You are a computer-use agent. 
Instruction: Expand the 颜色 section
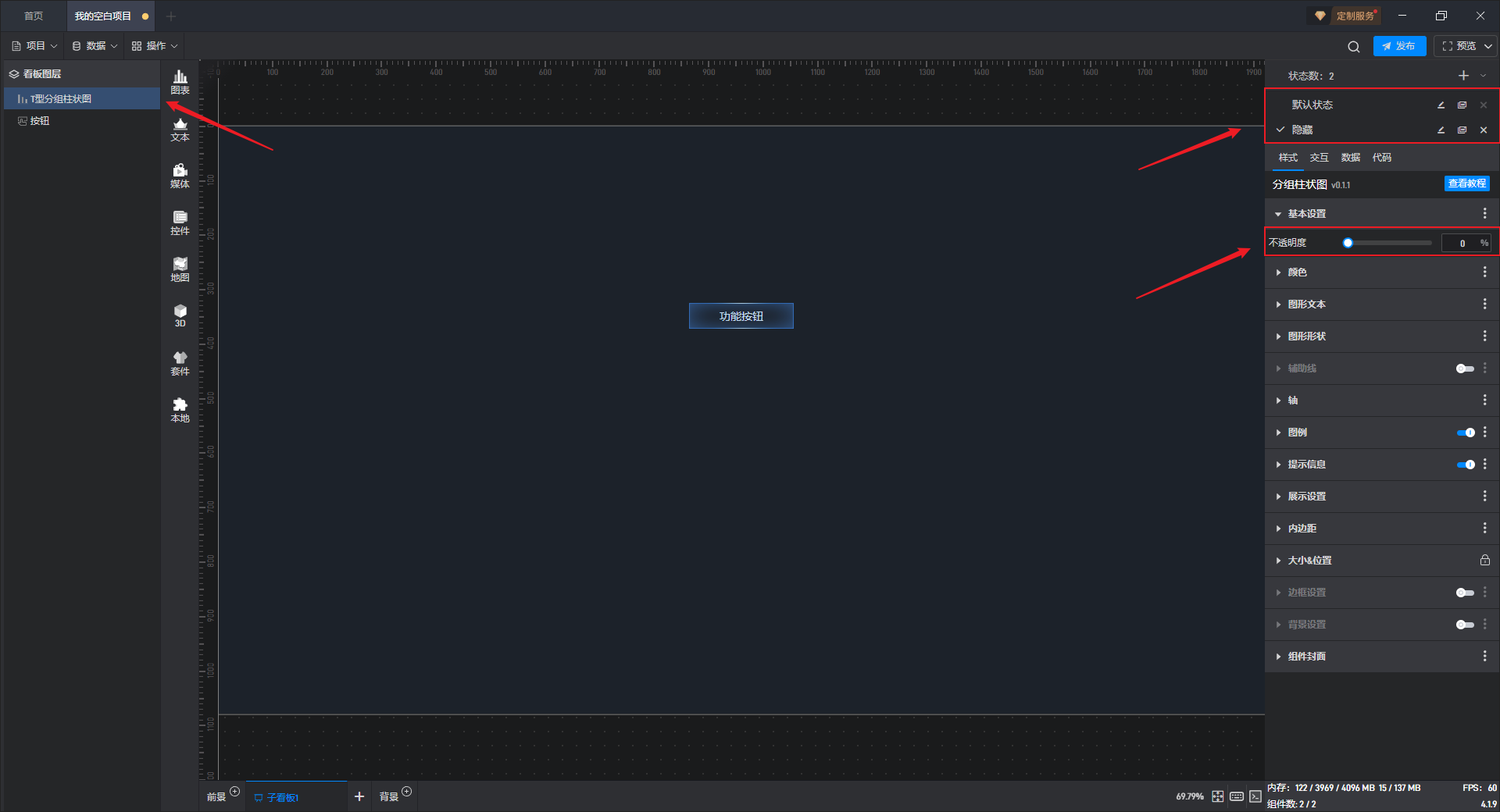tap(1278, 272)
